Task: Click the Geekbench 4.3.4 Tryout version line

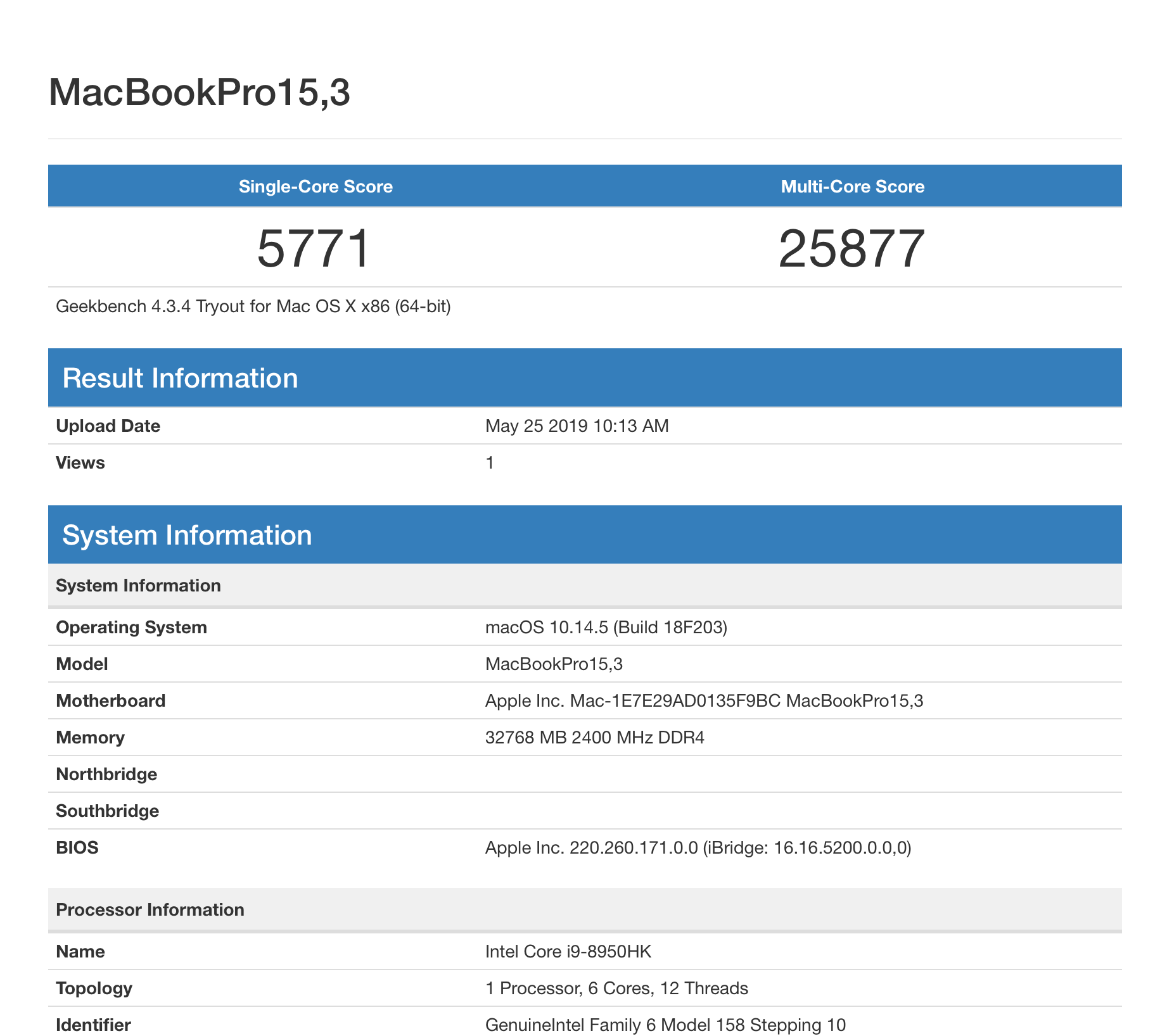Action: (253, 306)
